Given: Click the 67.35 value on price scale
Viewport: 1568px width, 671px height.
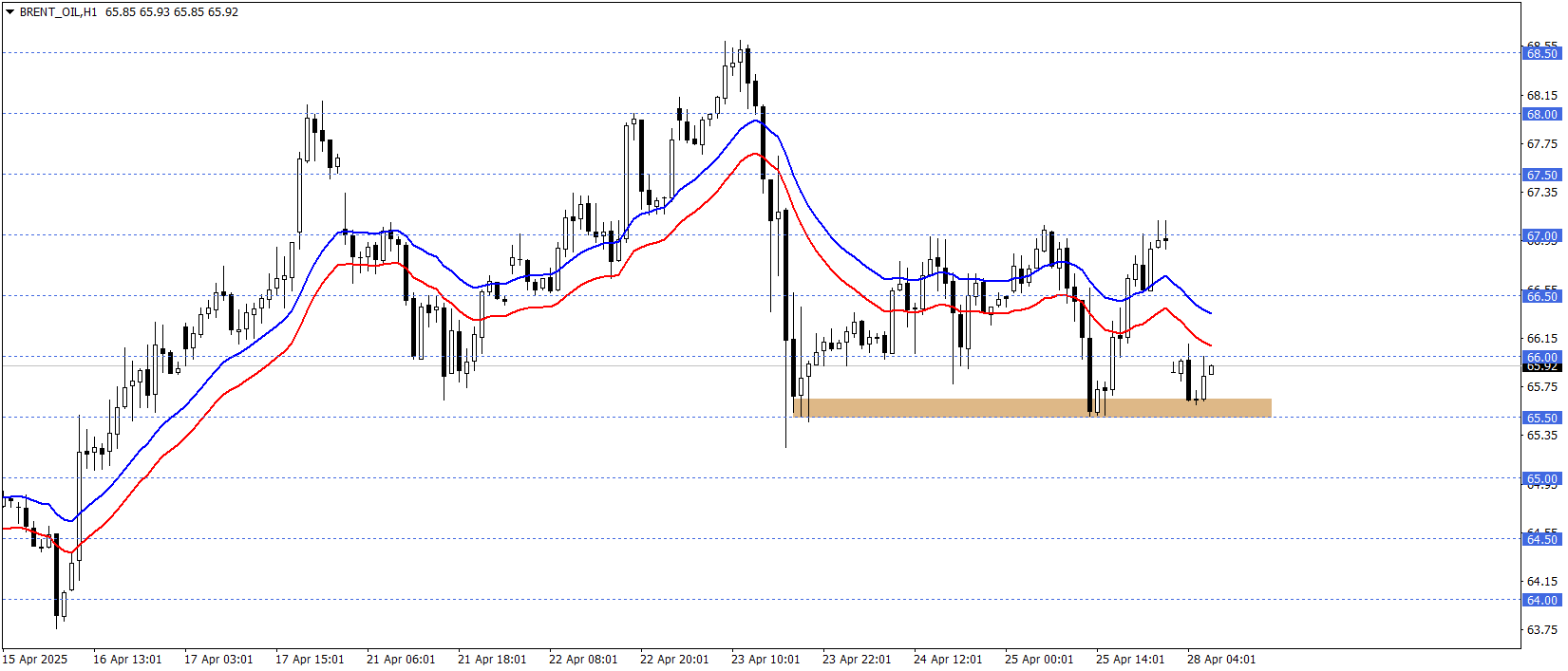Looking at the screenshot, I should (1541, 192).
